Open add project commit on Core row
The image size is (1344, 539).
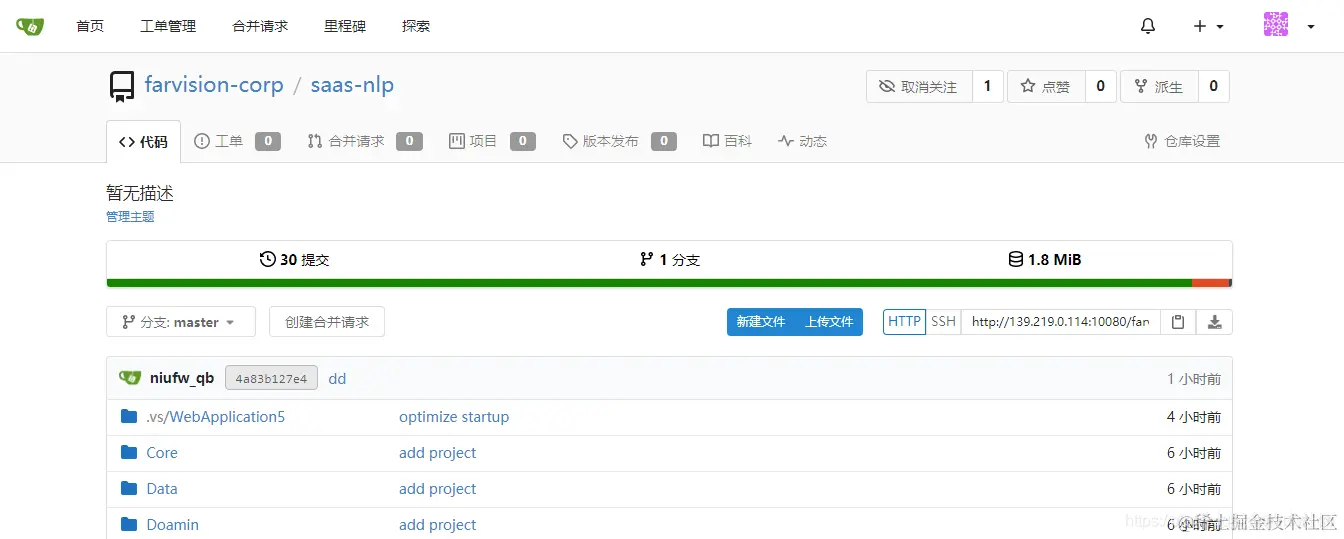[437, 452]
